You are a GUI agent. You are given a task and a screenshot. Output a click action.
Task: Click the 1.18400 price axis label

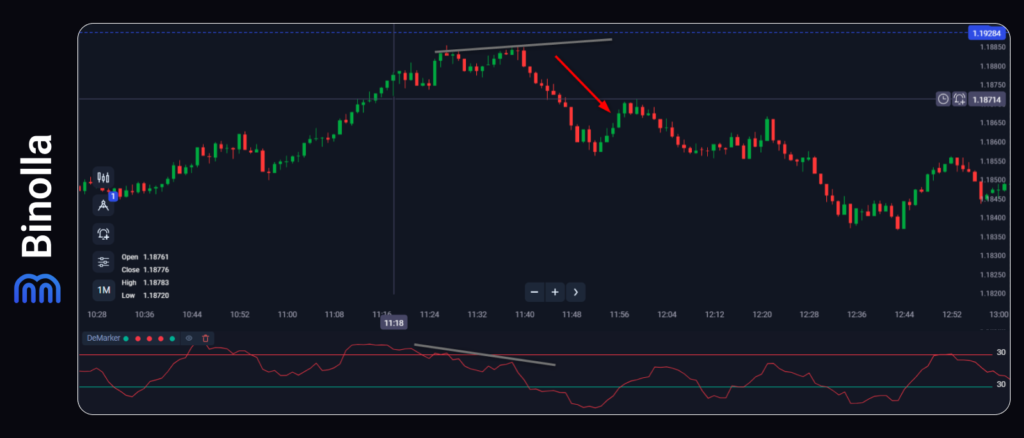992,217
